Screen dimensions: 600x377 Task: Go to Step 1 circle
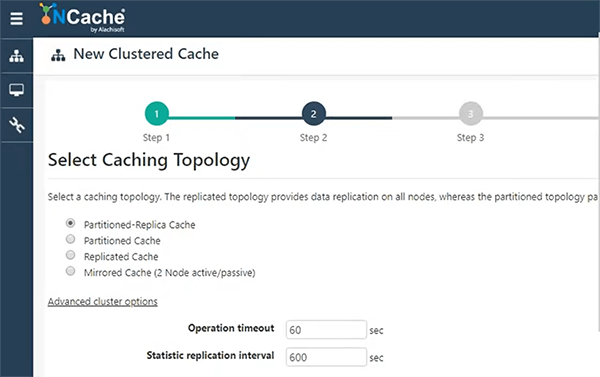coord(157,114)
